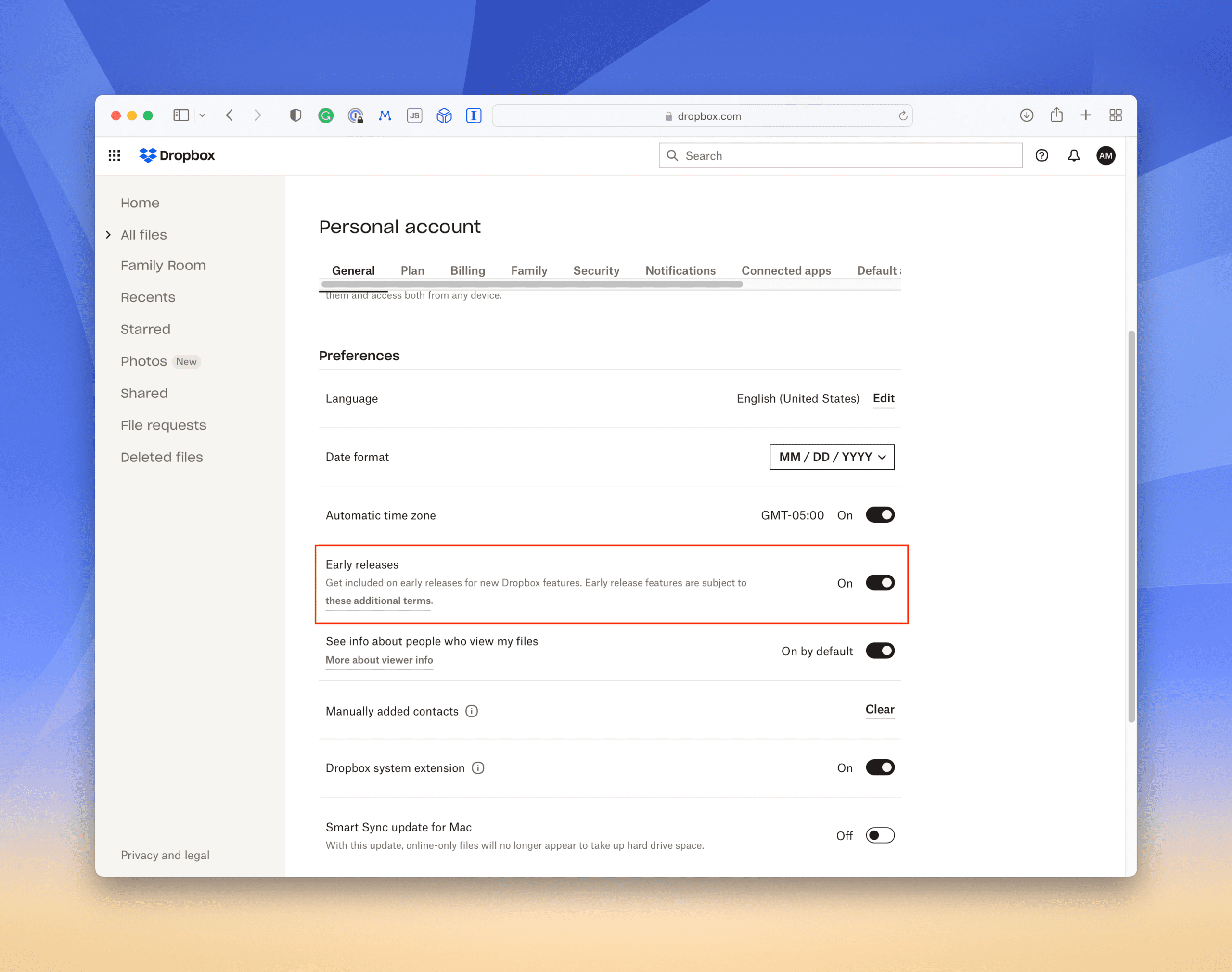Open Safari sidebar dropdown chevron
The width and height of the screenshot is (1232, 972).
tap(202, 115)
